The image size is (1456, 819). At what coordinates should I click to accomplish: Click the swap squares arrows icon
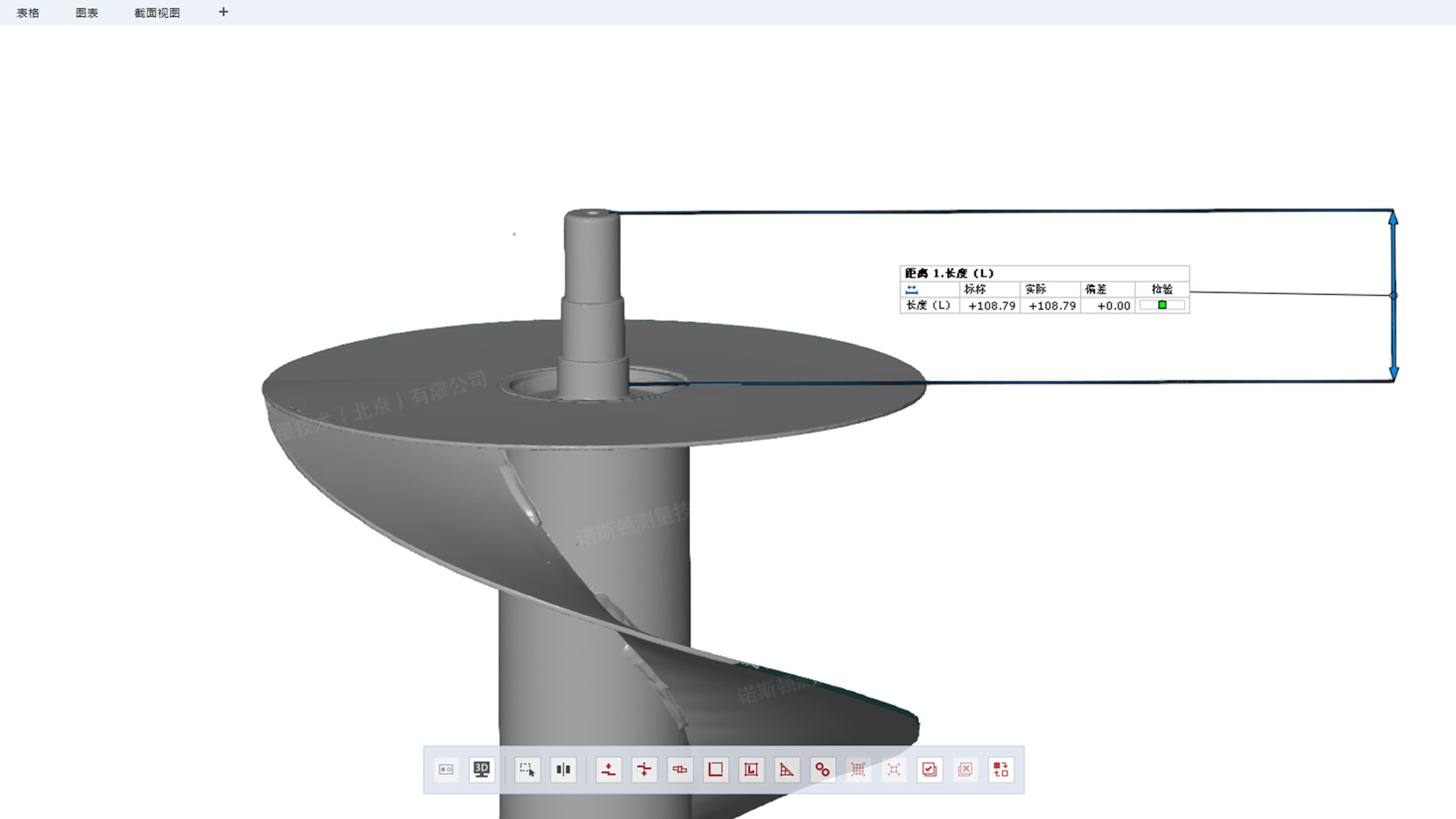pos(1000,770)
